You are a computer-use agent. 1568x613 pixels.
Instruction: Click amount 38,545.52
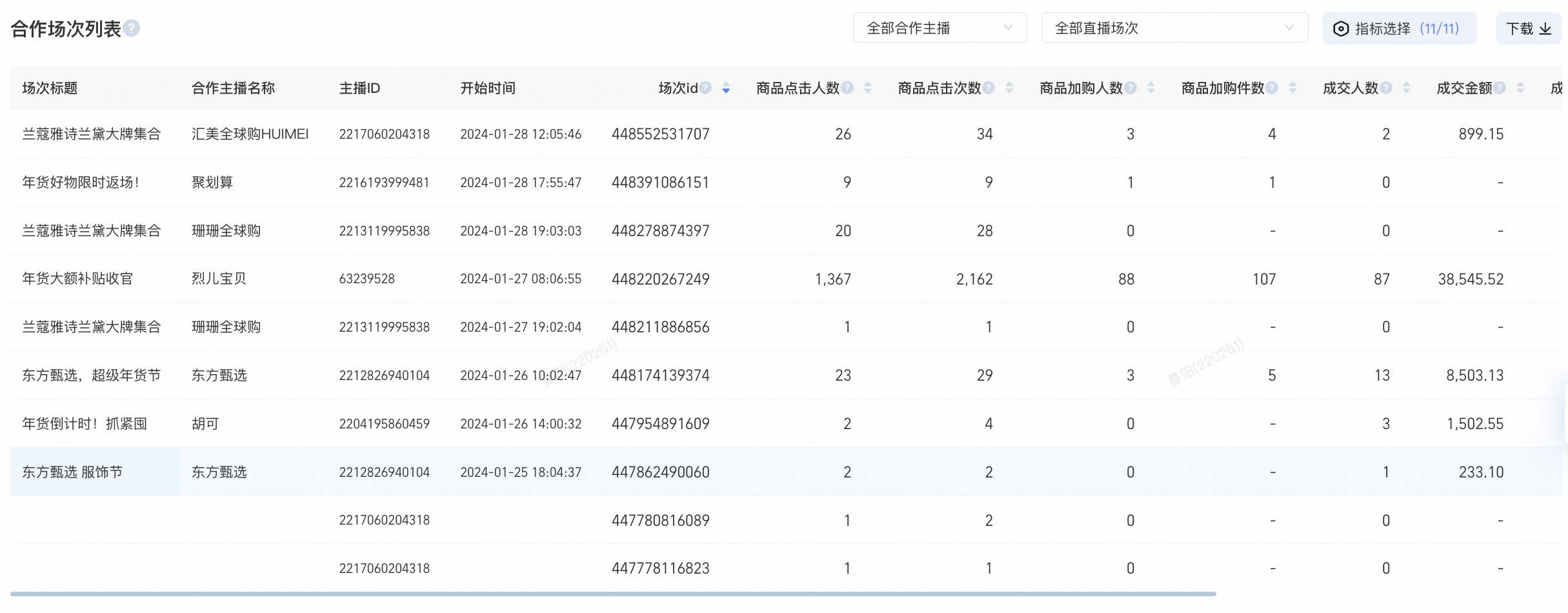[1471, 279]
